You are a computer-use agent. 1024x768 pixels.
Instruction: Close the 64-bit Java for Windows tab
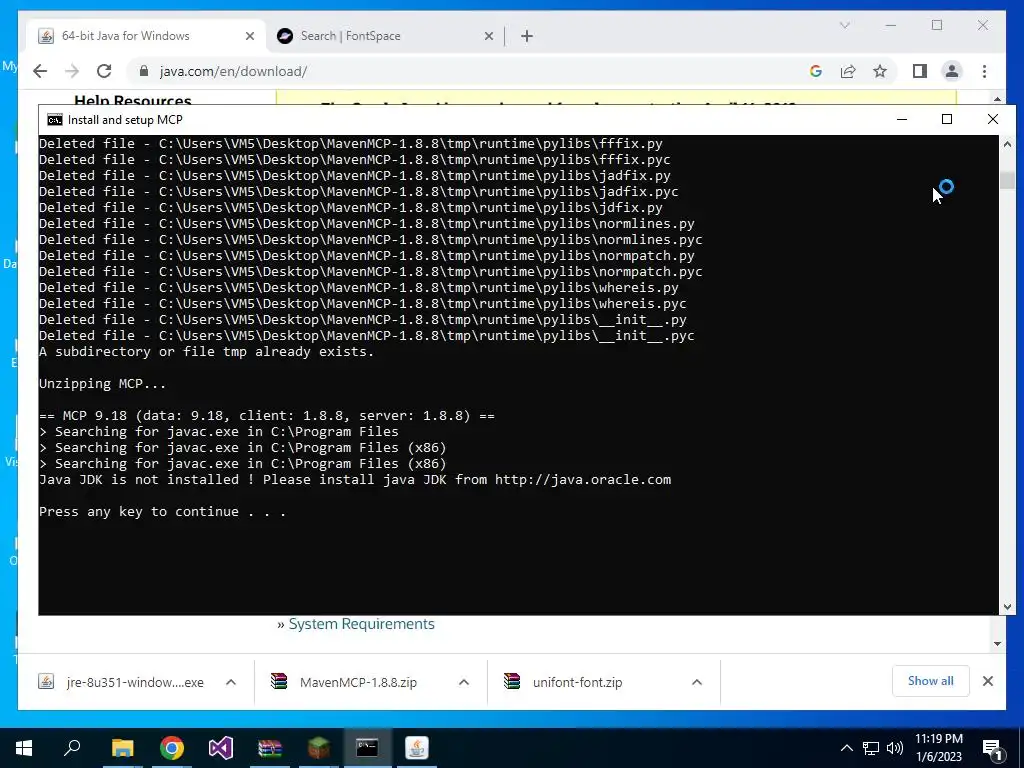coord(249,36)
